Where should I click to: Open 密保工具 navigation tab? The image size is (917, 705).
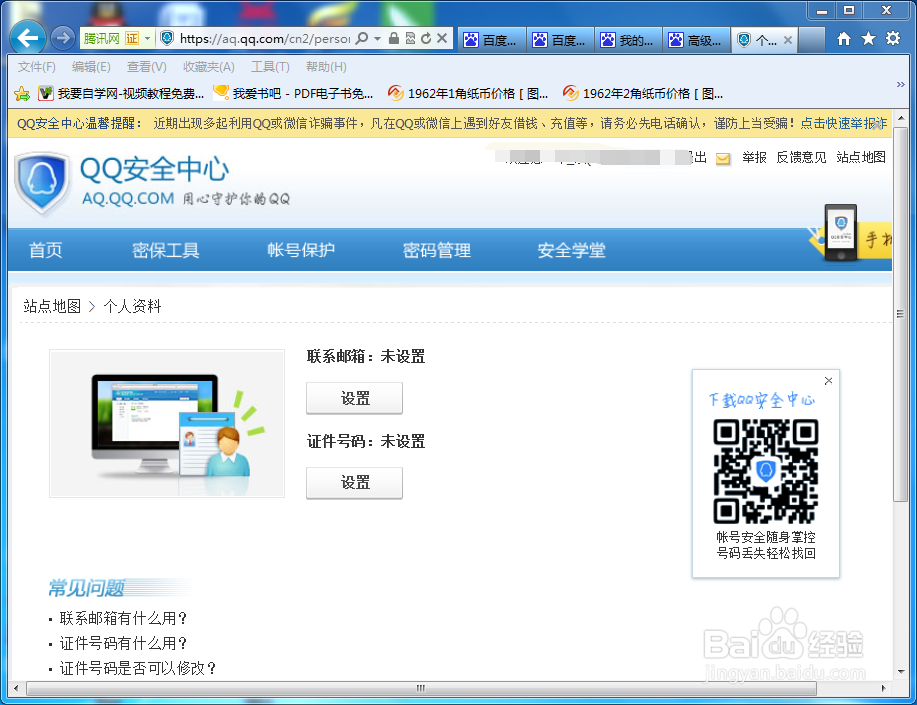(x=166, y=250)
